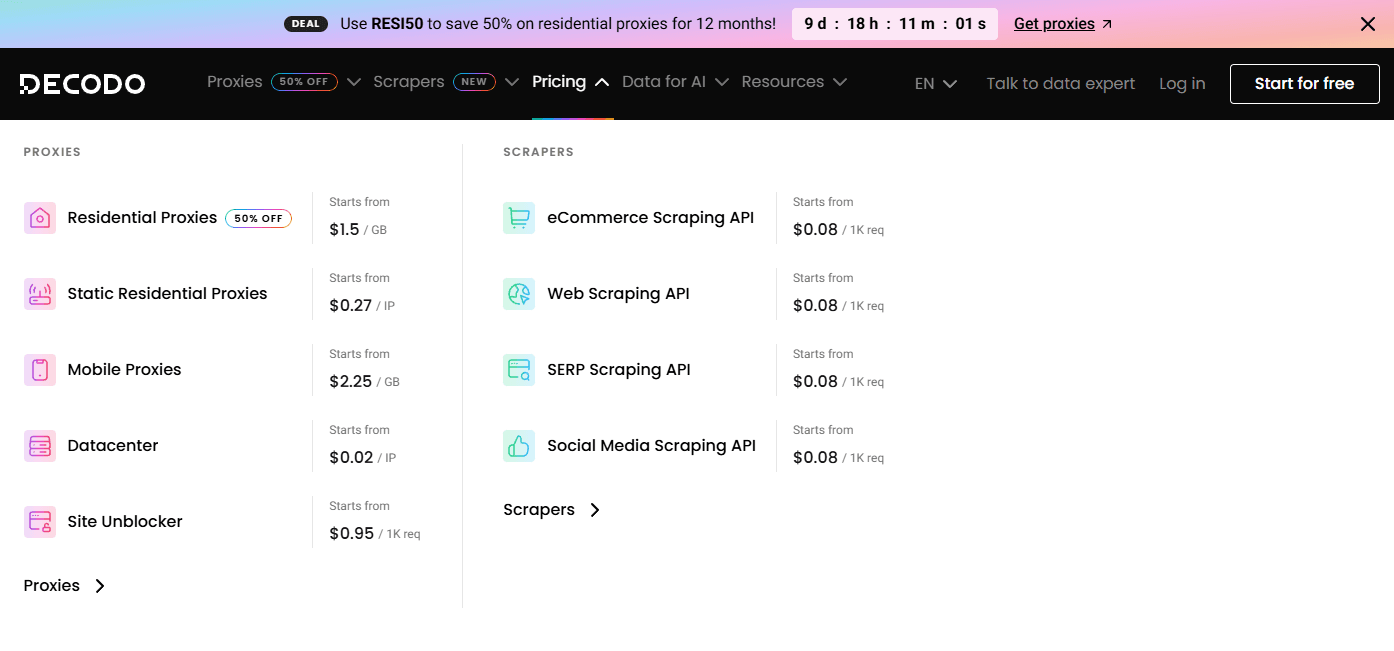Open Static Residential Proxies pricing
1394x651 pixels.
(x=167, y=294)
